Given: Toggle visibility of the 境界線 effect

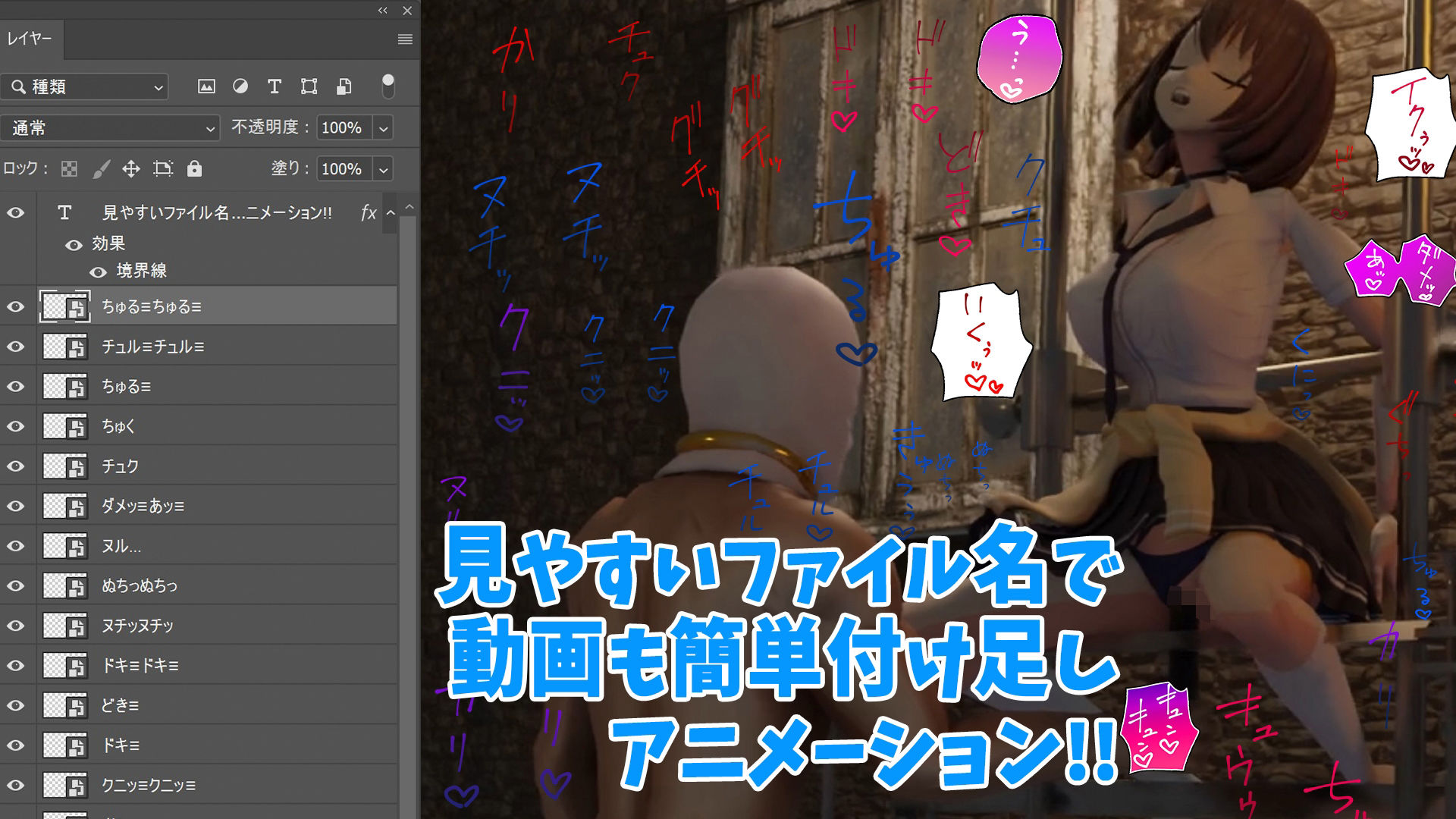Looking at the screenshot, I should coord(96,271).
